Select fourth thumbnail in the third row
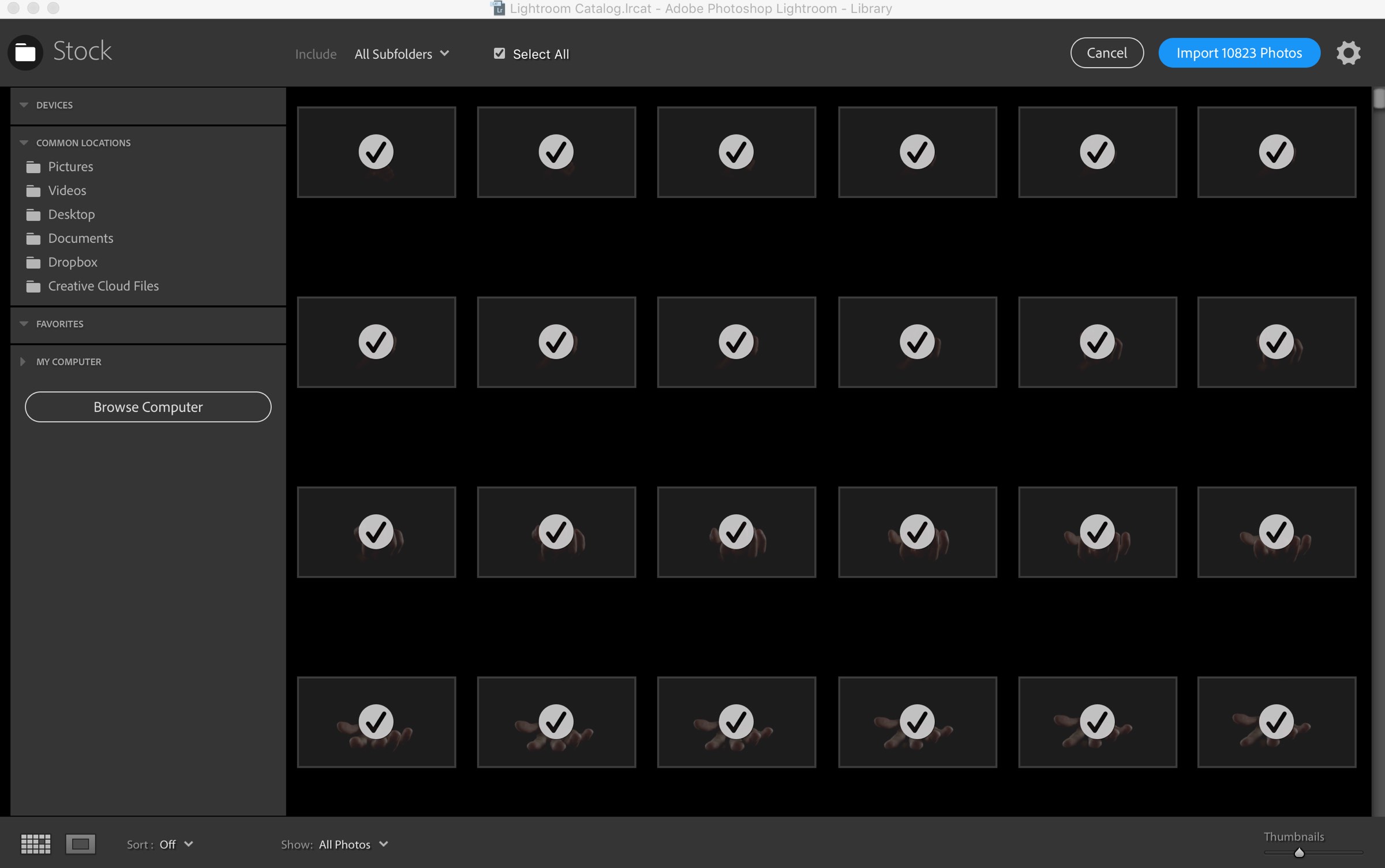The height and width of the screenshot is (868, 1385). (x=917, y=532)
